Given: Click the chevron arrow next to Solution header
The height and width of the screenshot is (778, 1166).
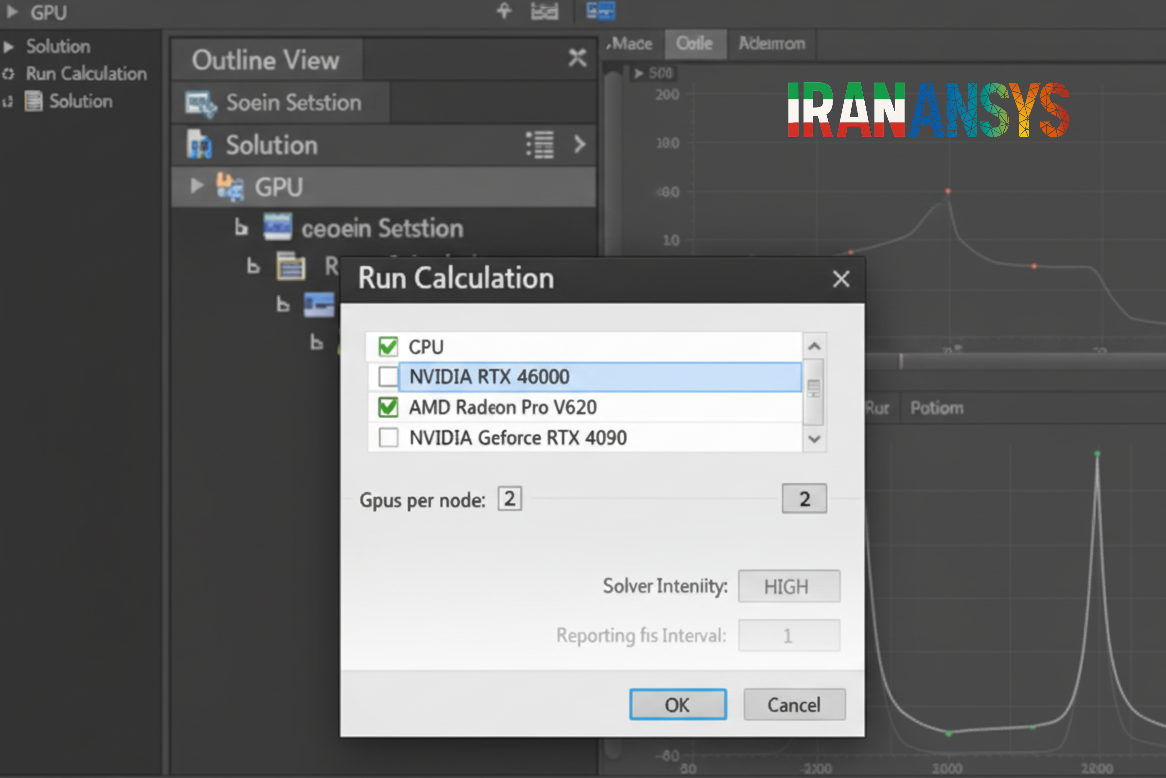Looking at the screenshot, I should pos(579,144).
